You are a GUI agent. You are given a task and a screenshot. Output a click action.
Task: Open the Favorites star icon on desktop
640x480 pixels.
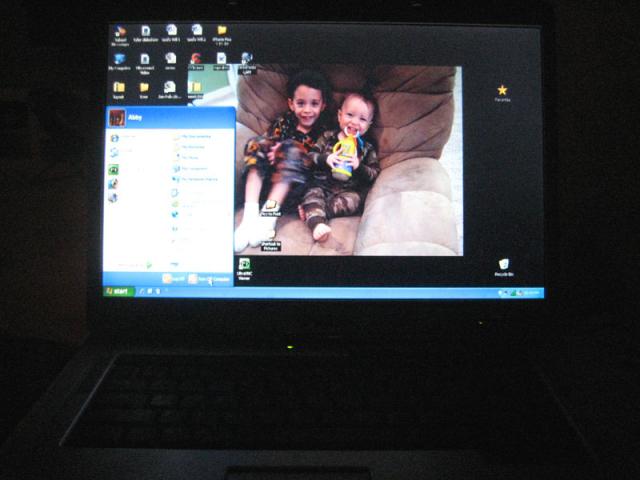click(502, 91)
